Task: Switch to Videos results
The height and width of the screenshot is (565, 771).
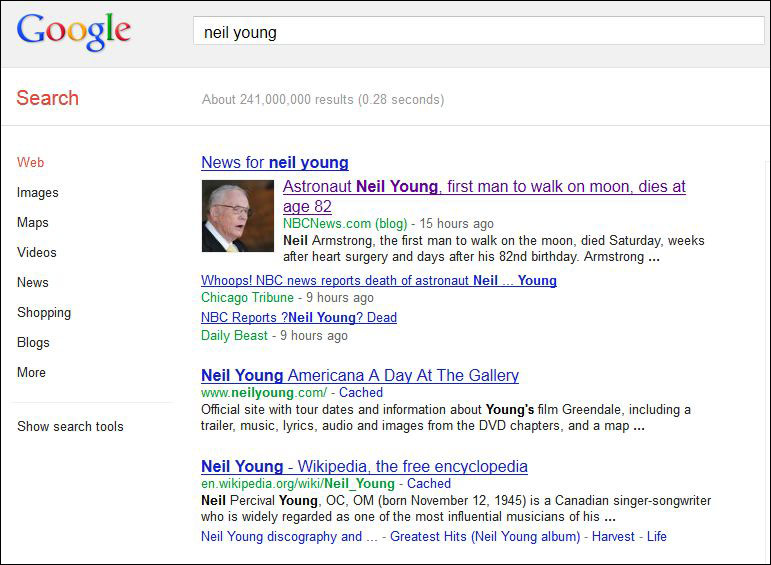Action: coord(36,252)
